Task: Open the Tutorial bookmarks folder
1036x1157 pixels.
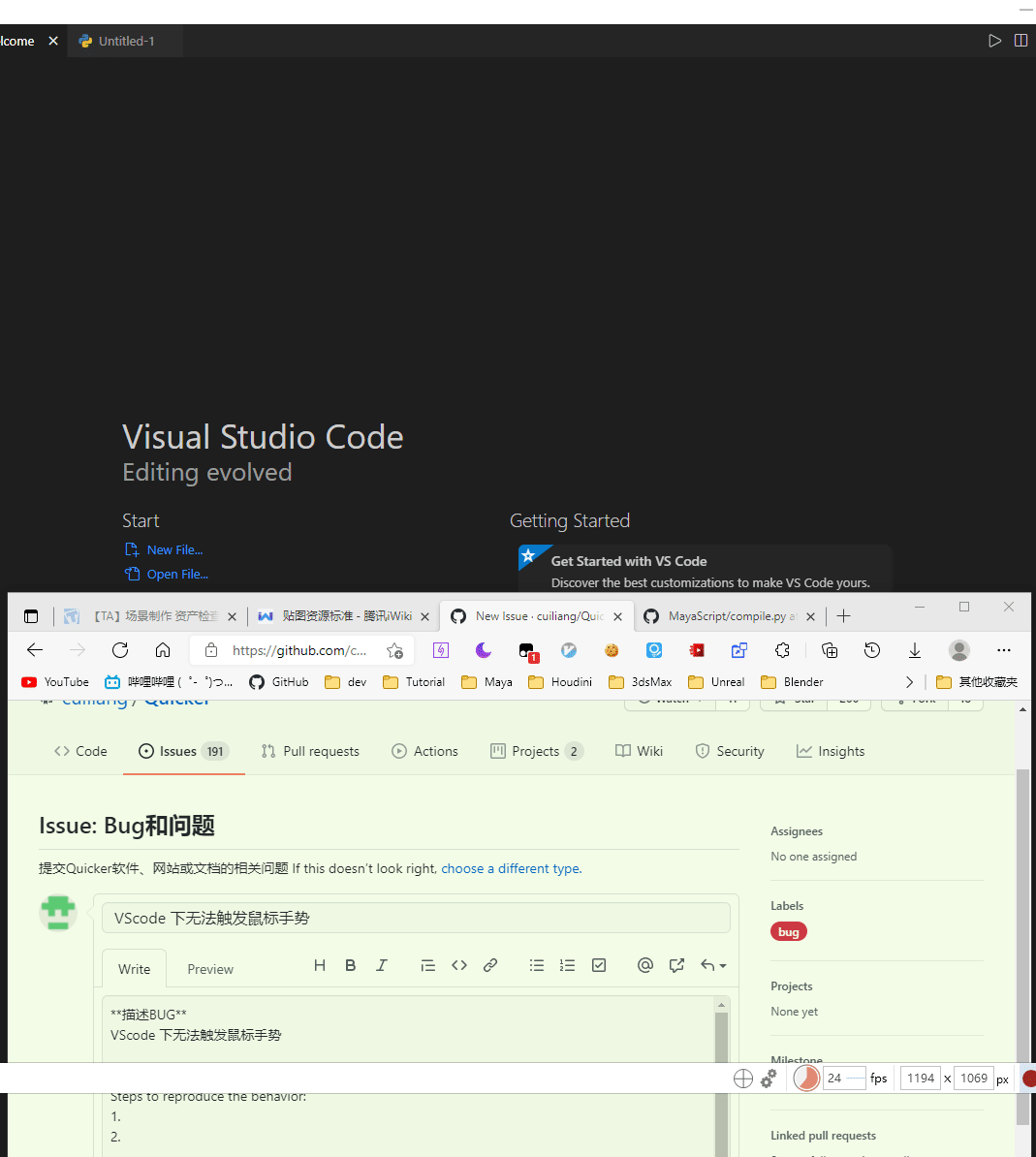Action: pos(414,682)
